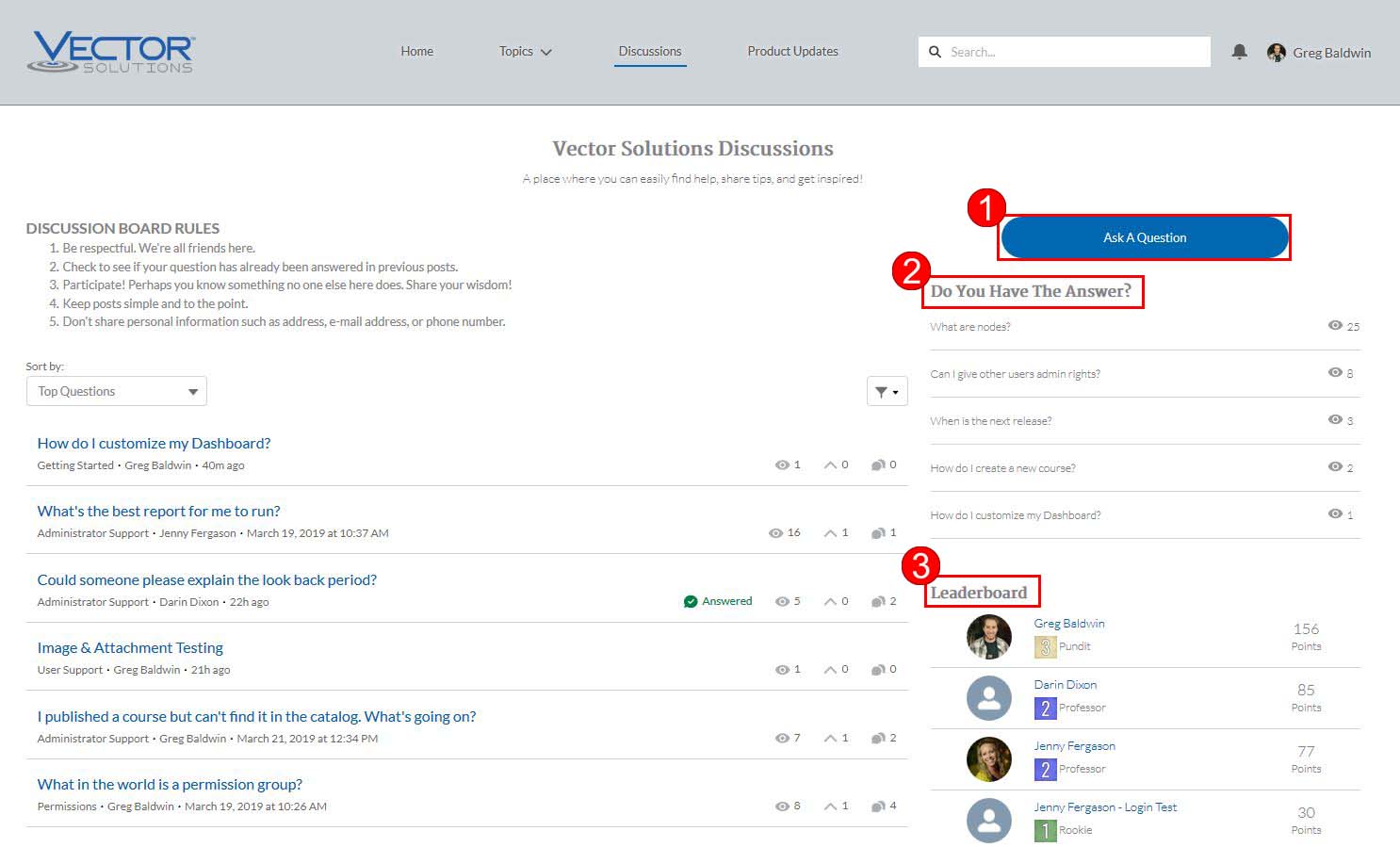Click into the Search input field
Screen dimensions: 1400x847
pos(1074,52)
